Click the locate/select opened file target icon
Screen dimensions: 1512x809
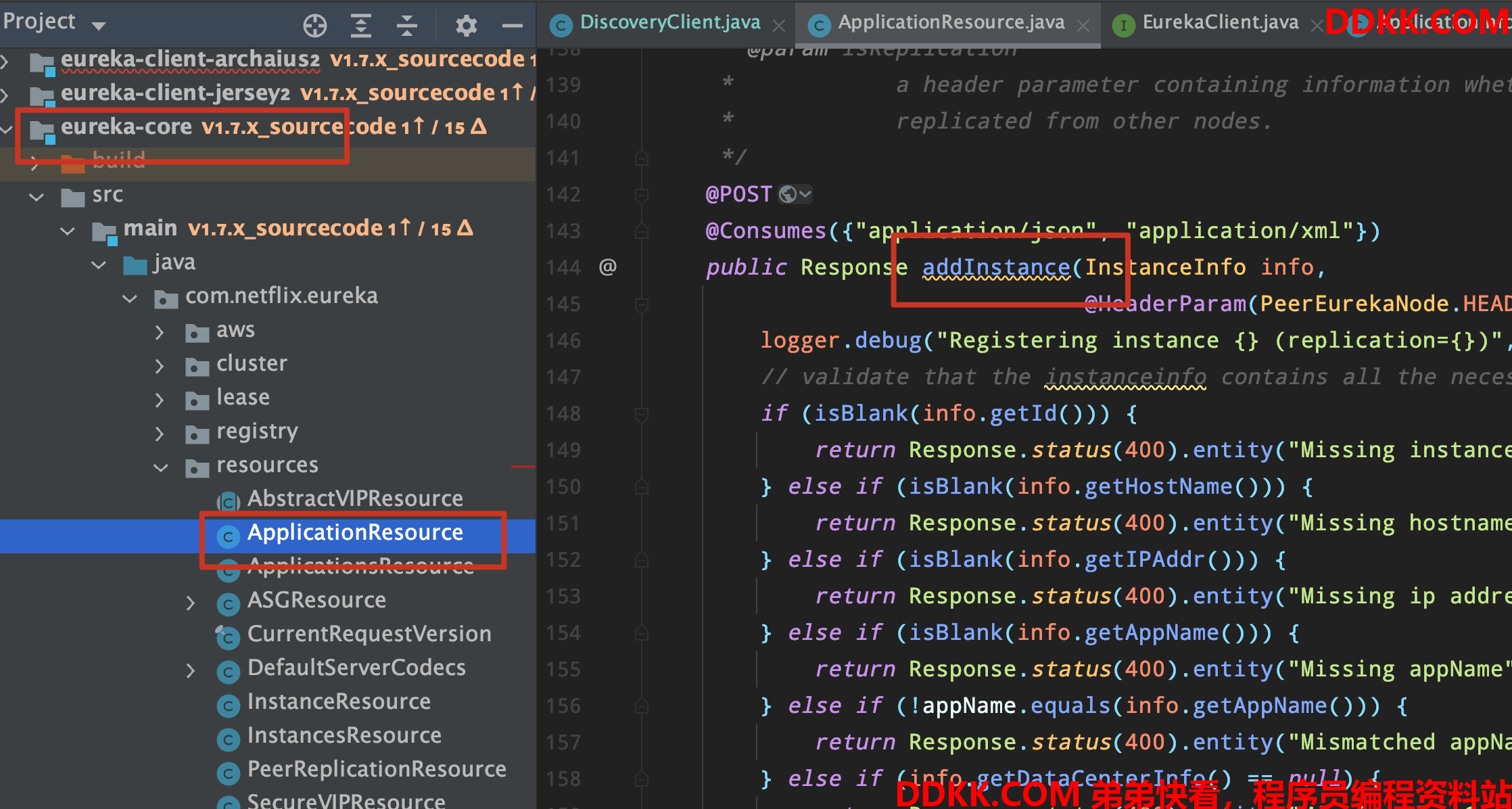(315, 26)
